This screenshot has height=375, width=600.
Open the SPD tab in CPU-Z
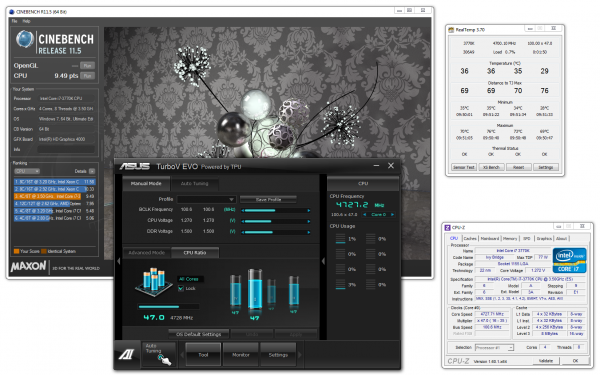[527, 238]
